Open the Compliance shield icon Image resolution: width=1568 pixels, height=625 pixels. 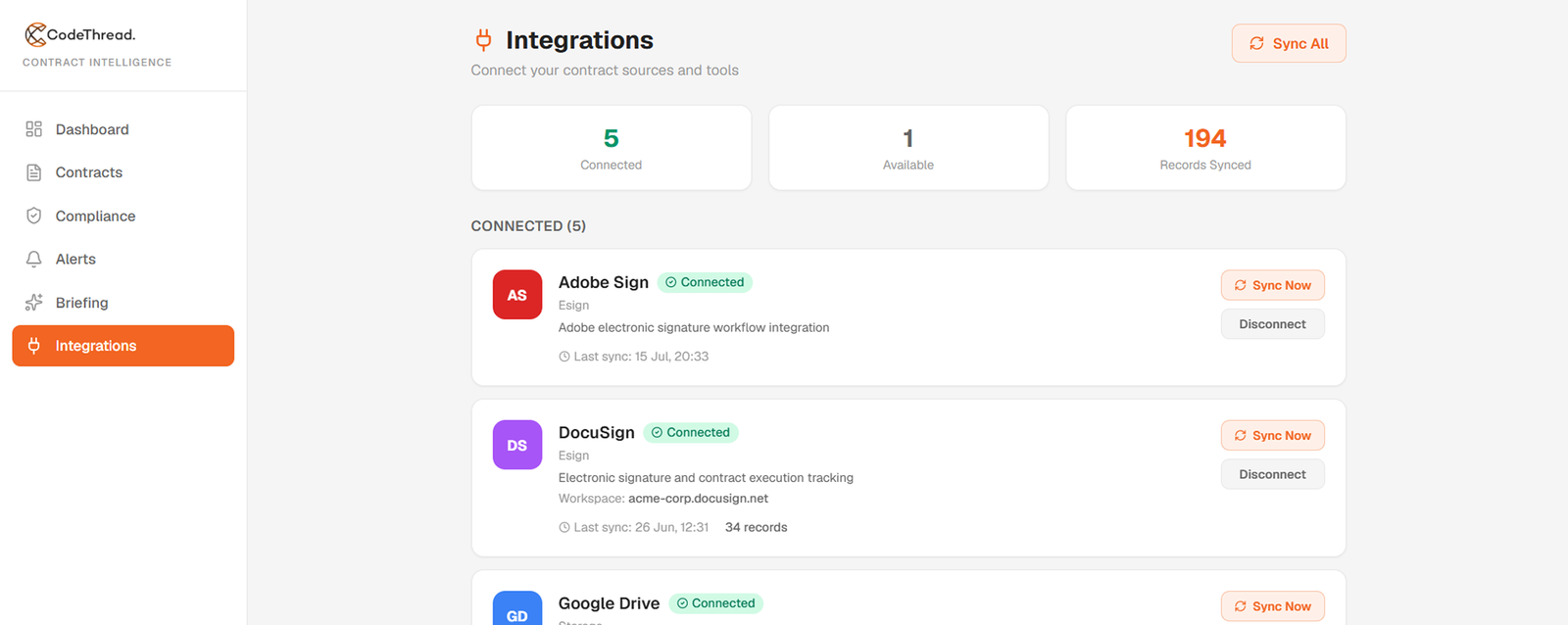click(34, 216)
